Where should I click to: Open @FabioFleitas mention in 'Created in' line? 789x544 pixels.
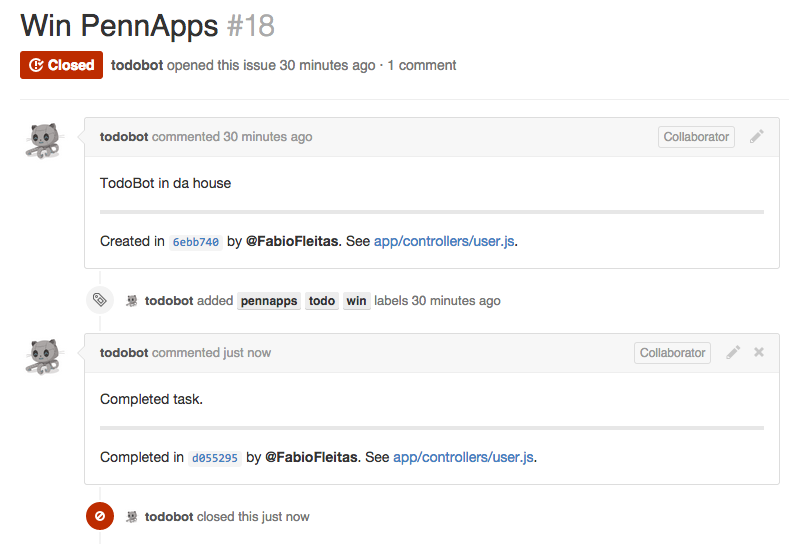click(x=293, y=241)
